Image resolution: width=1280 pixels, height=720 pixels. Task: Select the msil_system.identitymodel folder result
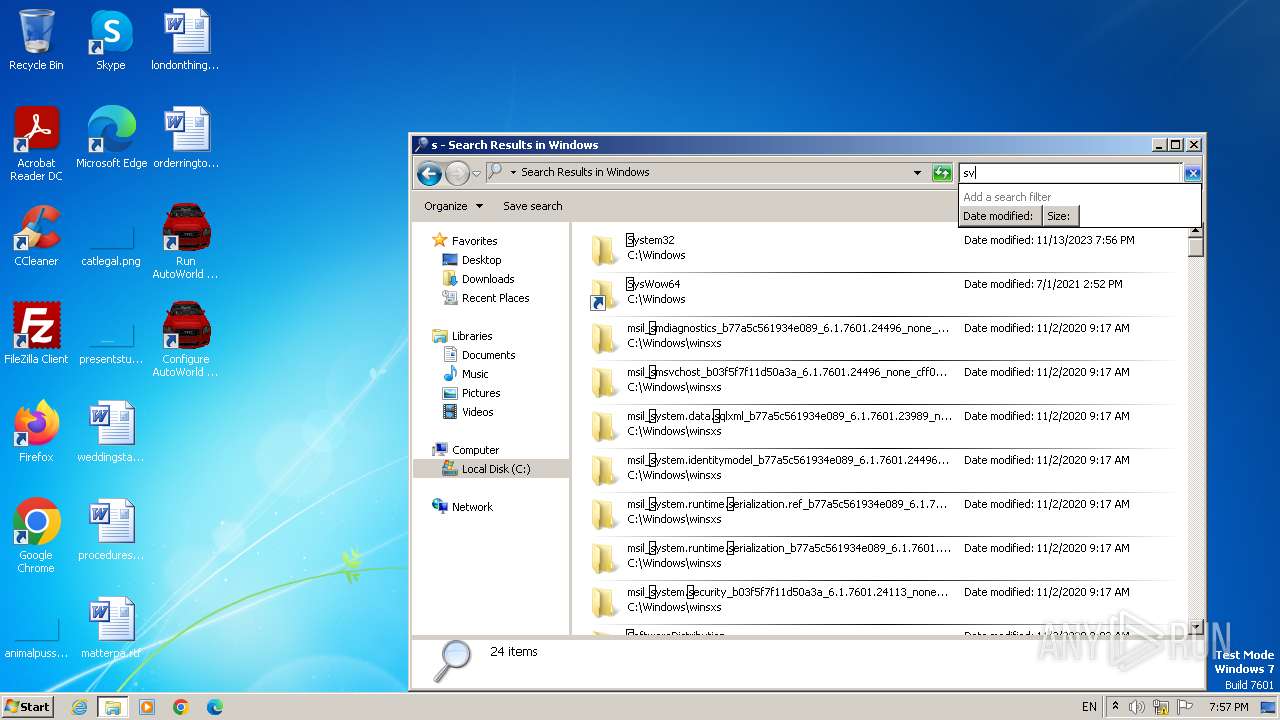[x=880, y=469]
